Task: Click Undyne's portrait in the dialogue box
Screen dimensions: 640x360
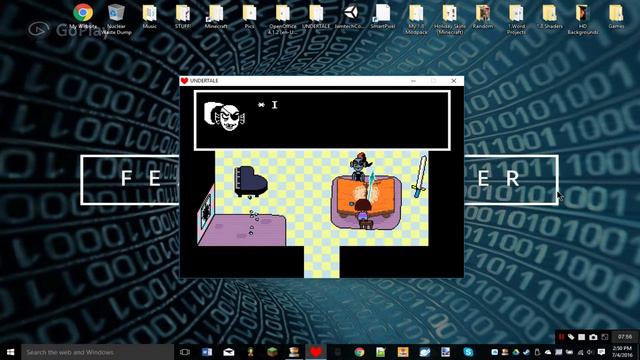Action: [x=224, y=117]
